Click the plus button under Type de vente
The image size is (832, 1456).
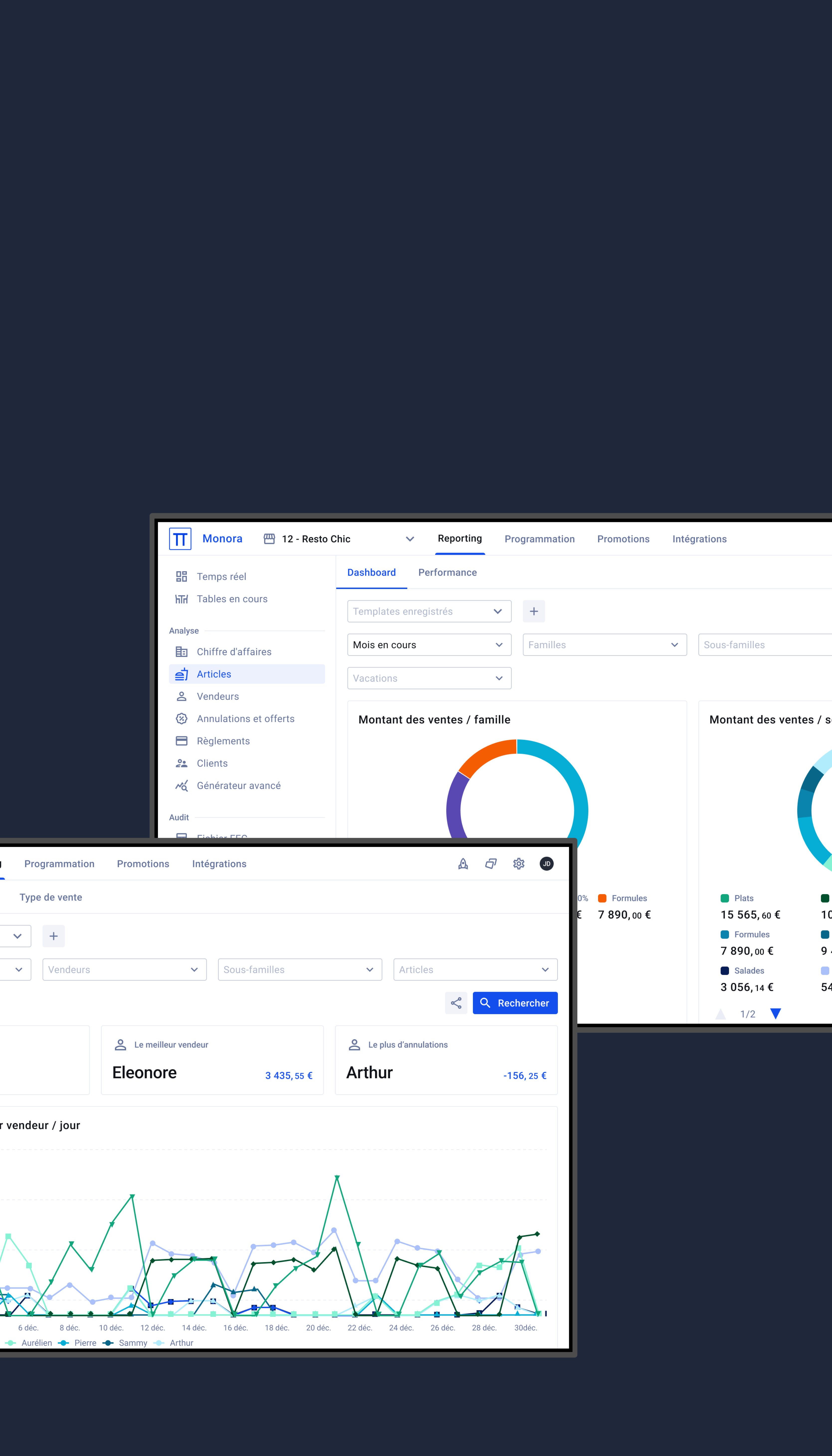pyautogui.click(x=54, y=936)
